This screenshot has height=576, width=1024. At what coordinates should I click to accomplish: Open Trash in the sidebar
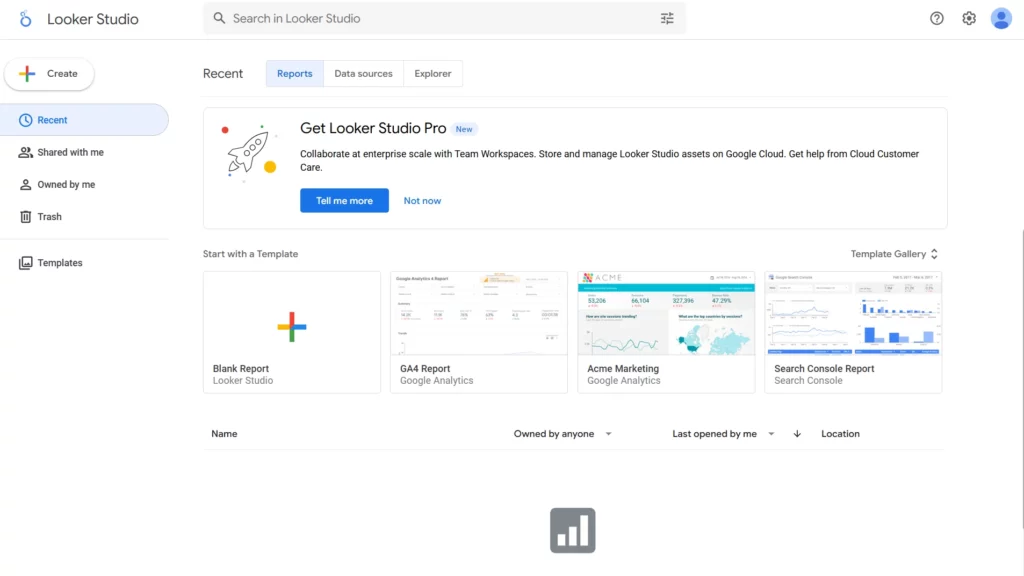pos(49,217)
